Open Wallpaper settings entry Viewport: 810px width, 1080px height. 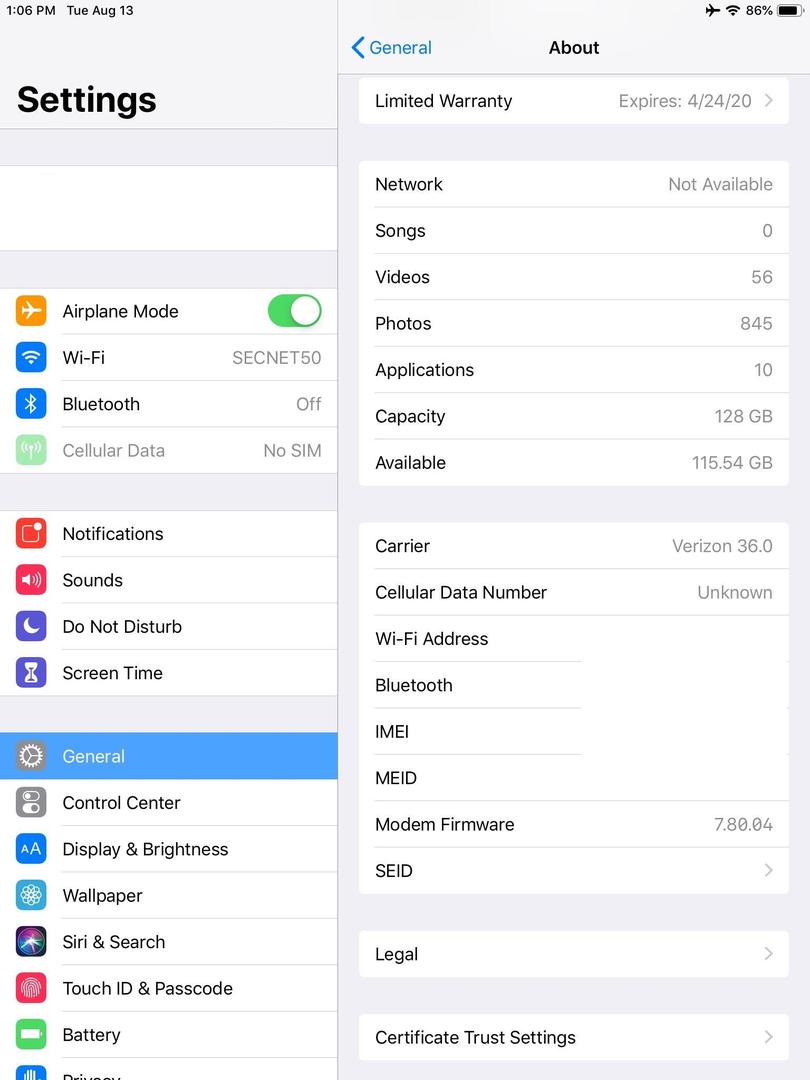click(x=169, y=895)
